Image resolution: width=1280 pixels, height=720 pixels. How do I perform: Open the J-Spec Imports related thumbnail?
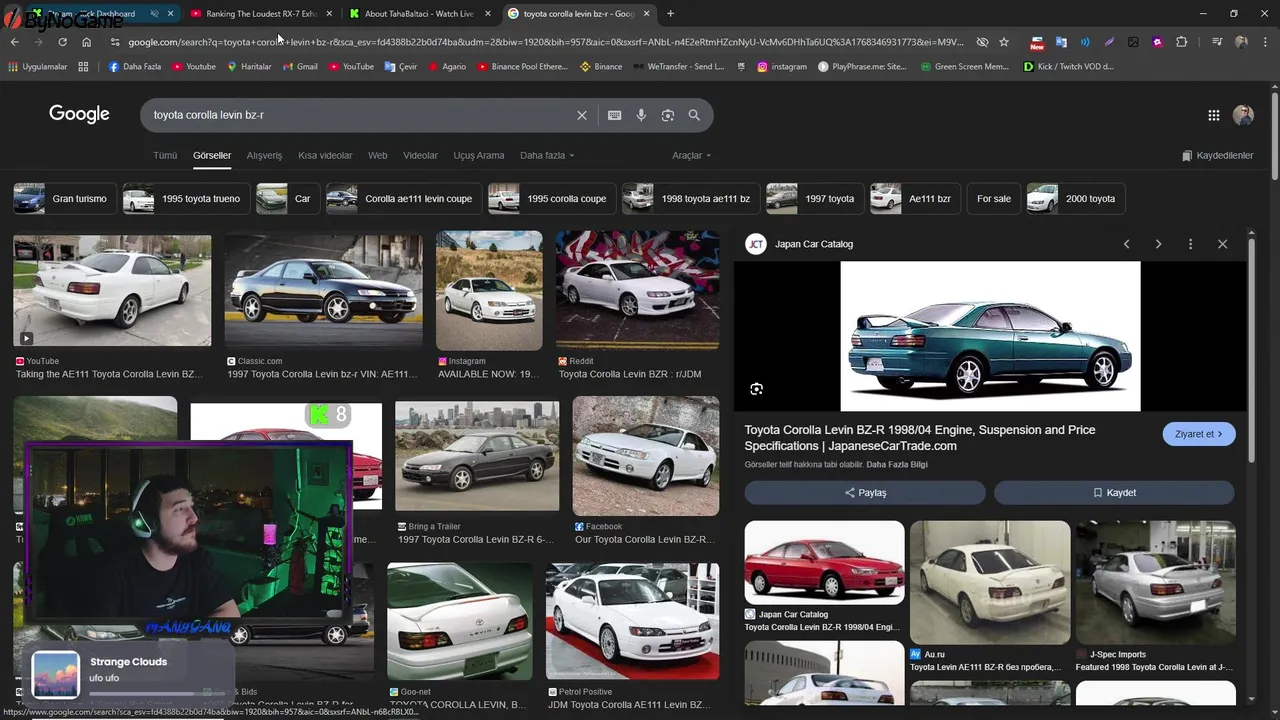pos(1155,582)
